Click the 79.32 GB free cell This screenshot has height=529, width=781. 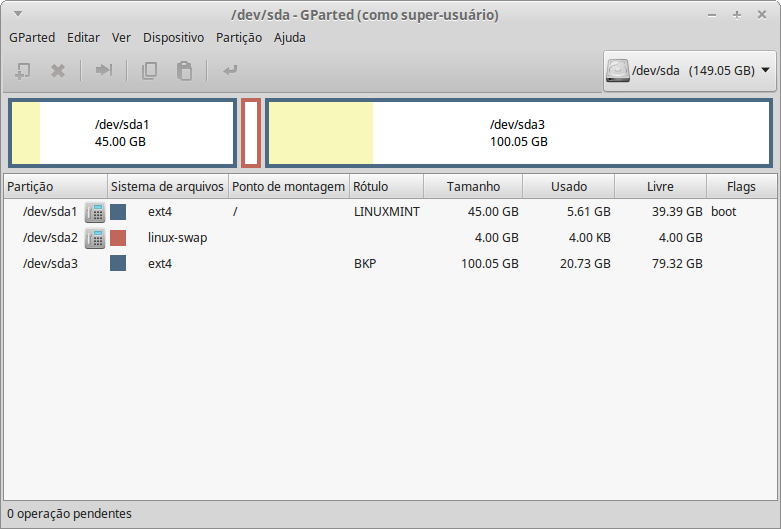[x=677, y=264]
